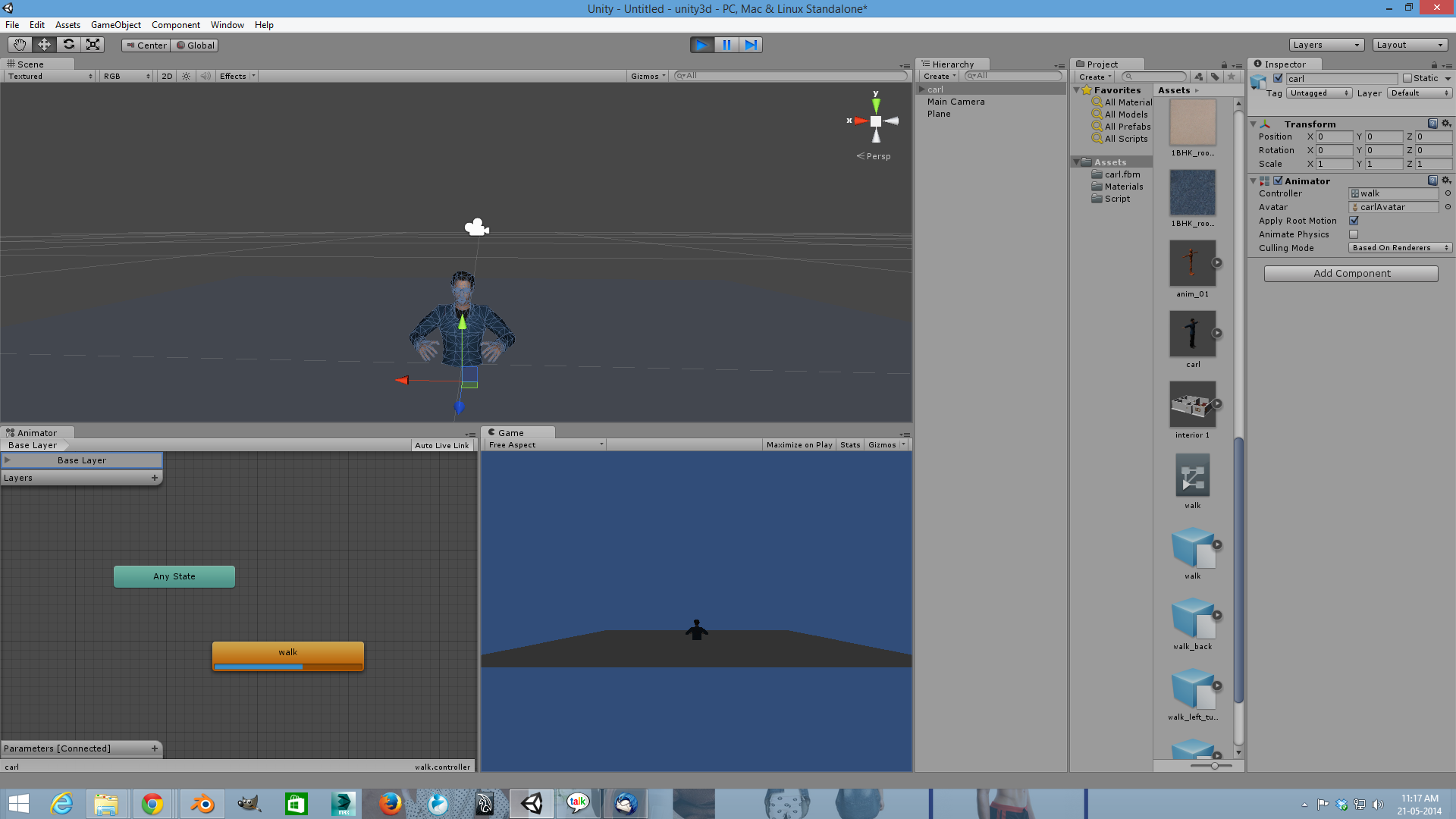
Task: Open the Layer Default dropdown
Action: click(x=1420, y=93)
